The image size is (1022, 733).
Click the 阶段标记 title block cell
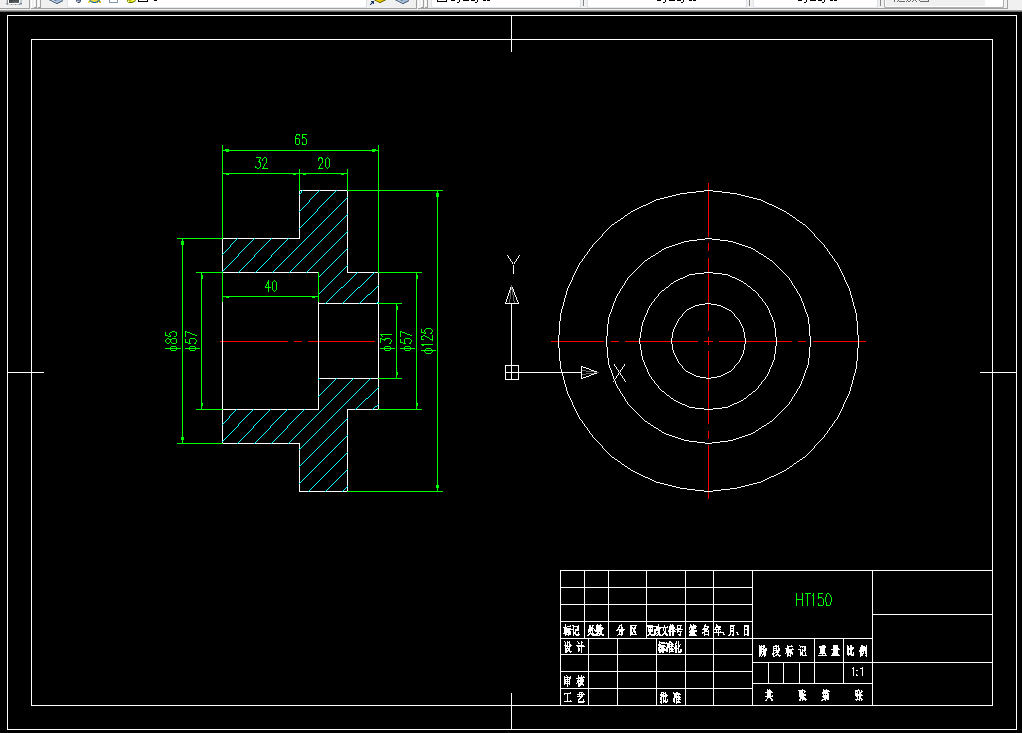pyautogui.click(x=783, y=651)
